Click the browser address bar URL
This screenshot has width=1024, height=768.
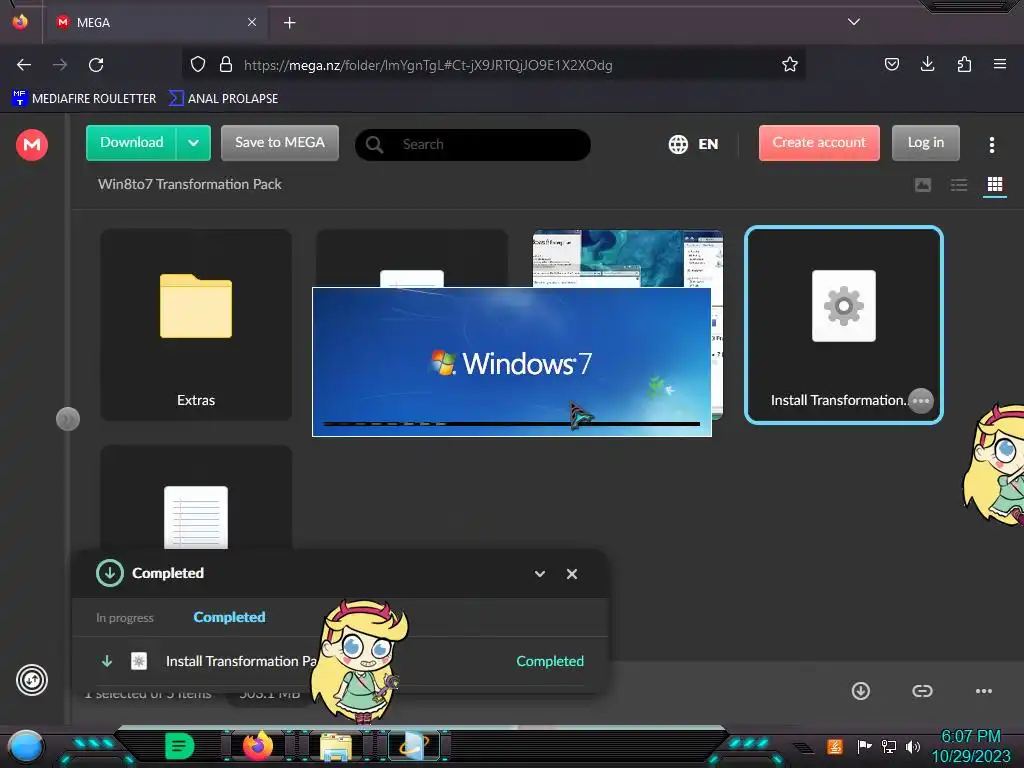pos(428,65)
